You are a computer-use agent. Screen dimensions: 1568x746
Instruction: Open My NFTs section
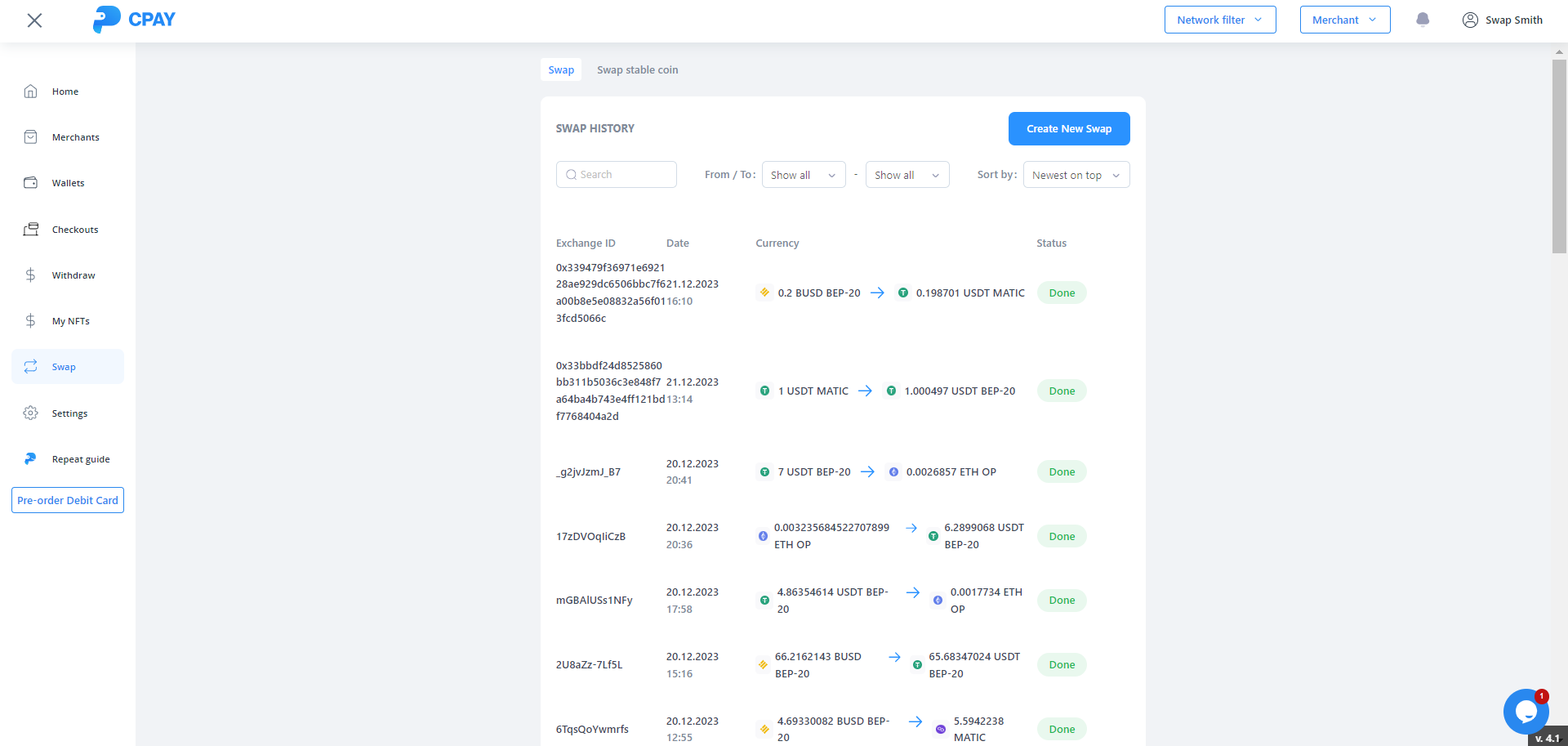tap(70, 321)
